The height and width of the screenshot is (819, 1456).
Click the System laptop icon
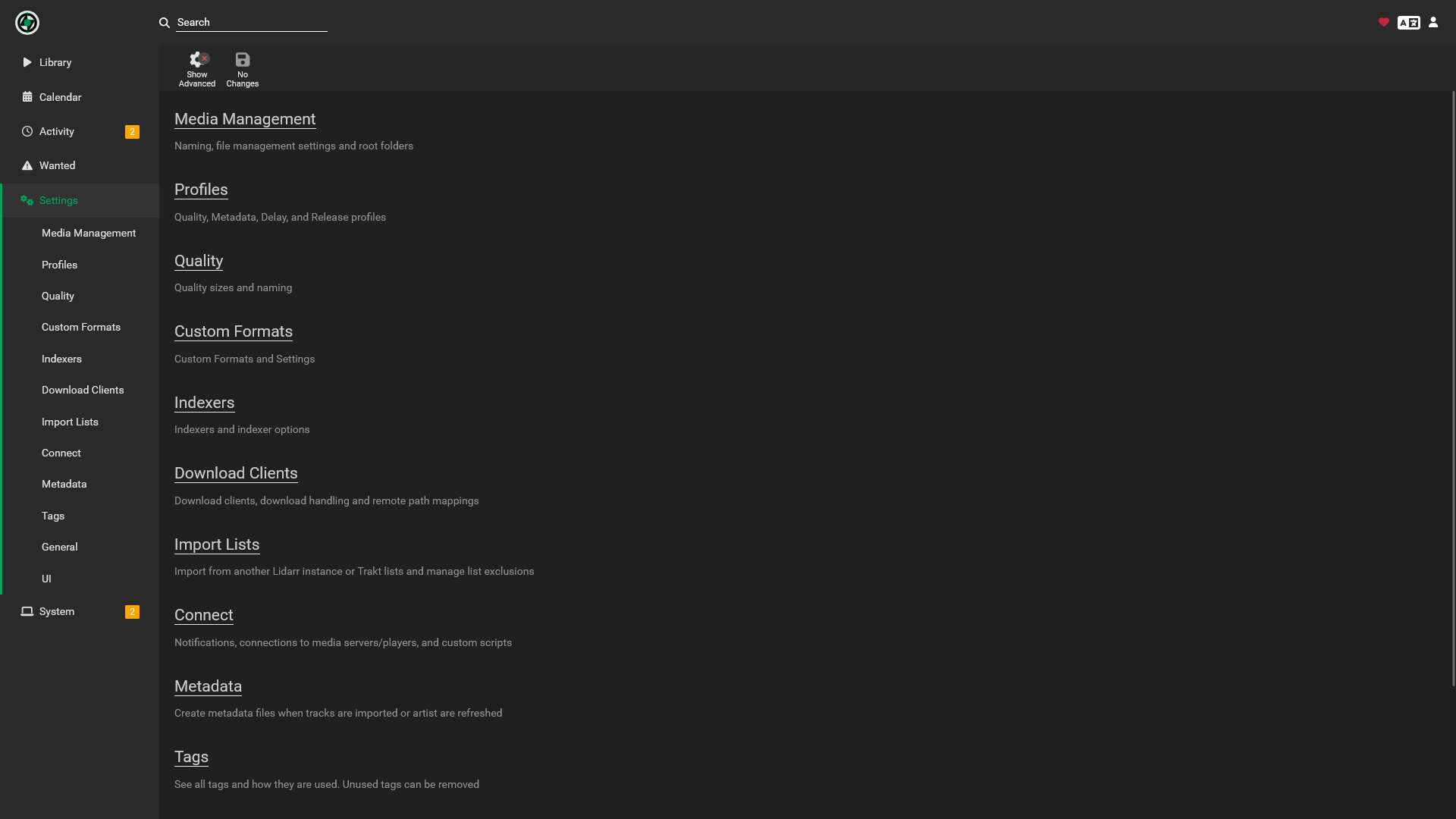(x=27, y=611)
